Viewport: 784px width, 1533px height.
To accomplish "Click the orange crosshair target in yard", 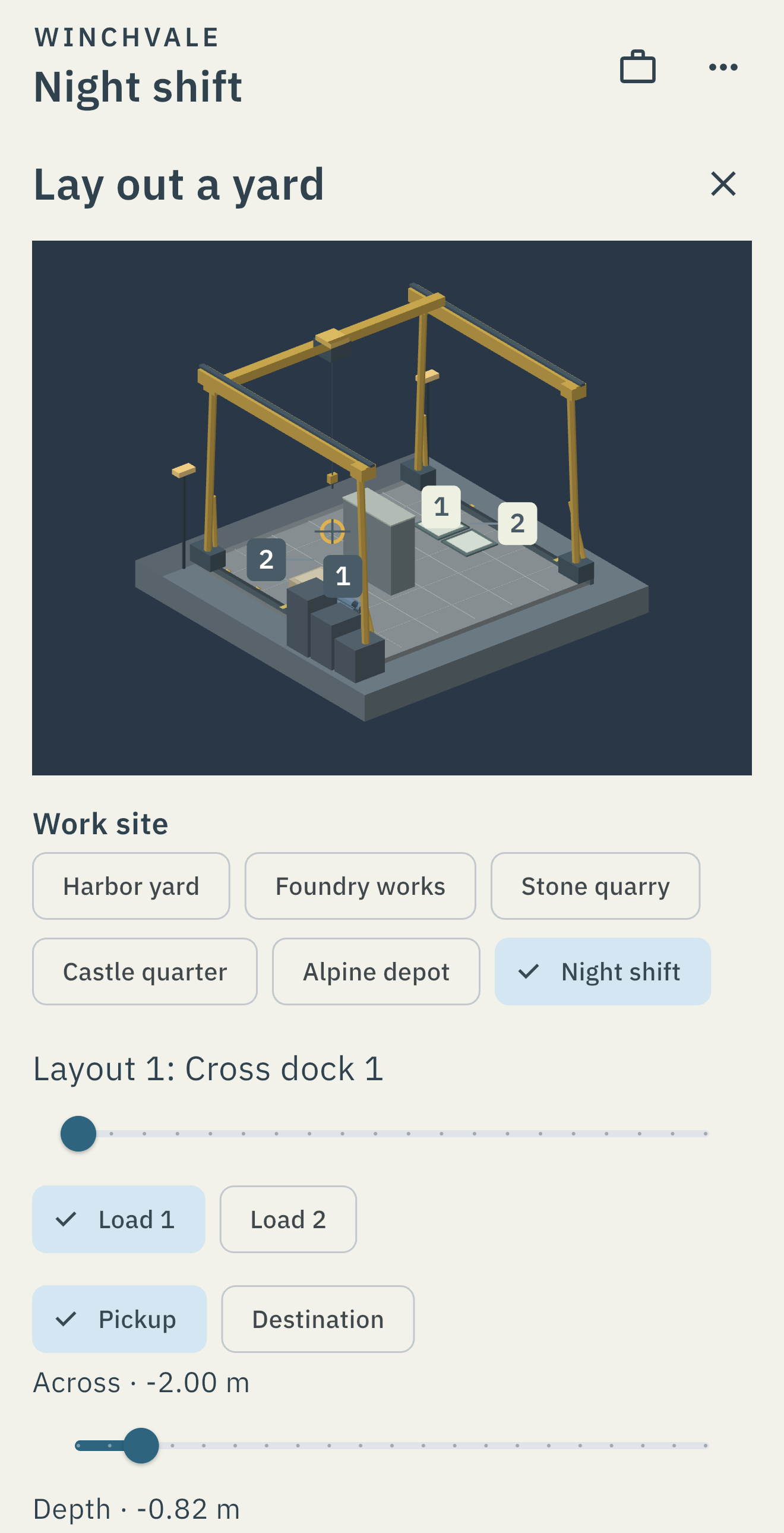I will pos(332,531).
